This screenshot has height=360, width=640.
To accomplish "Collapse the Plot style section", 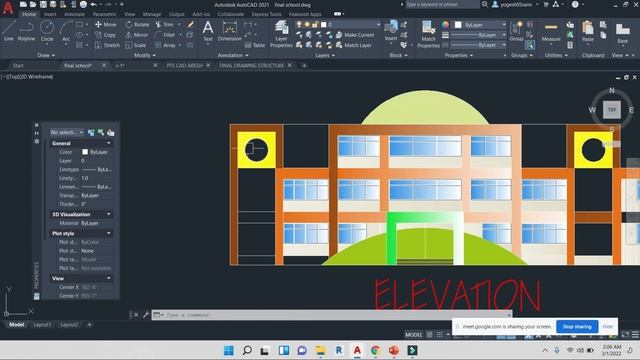I will point(109,233).
